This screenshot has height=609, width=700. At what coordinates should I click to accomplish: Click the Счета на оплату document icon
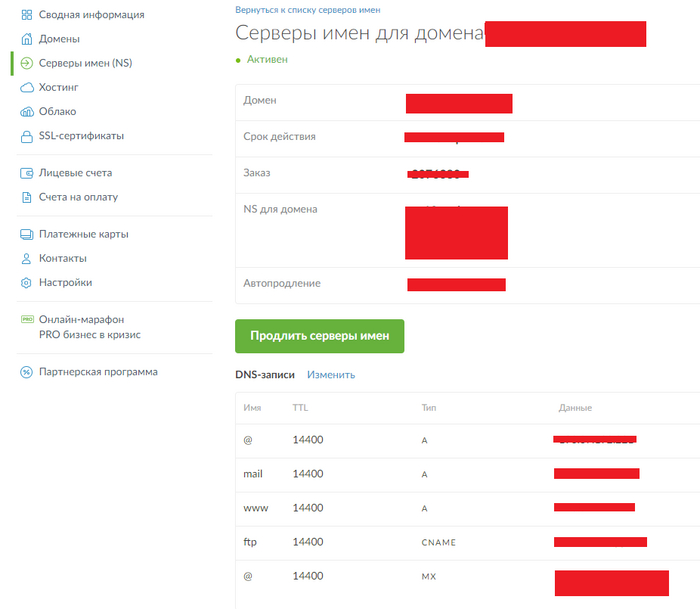click(x=27, y=197)
